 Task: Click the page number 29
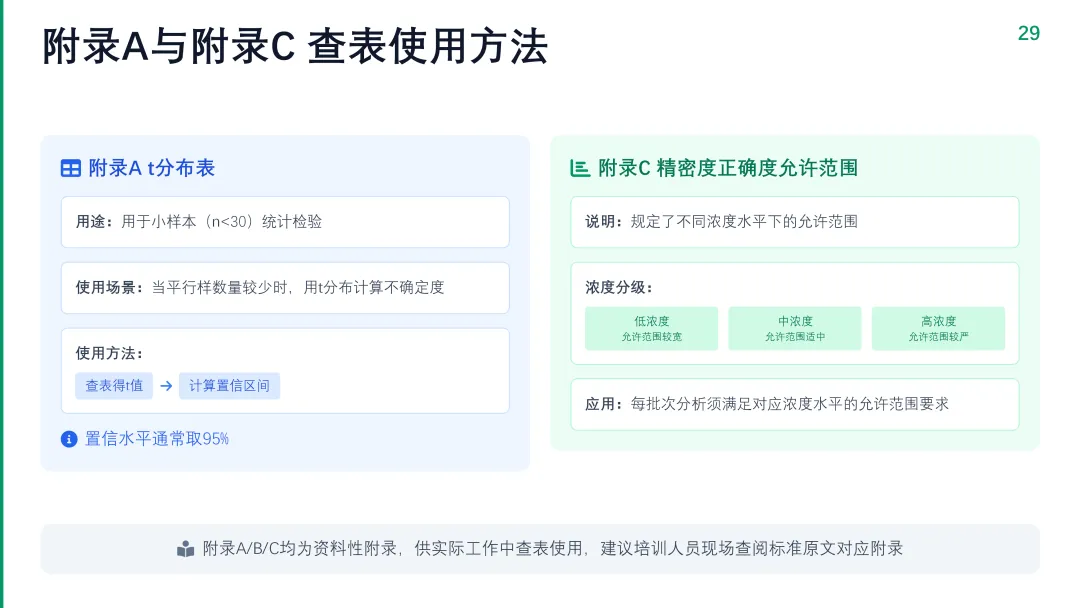tap(1028, 33)
